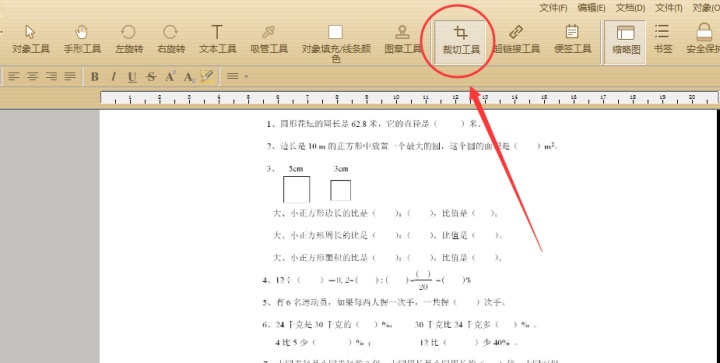Toggle bold formatting B

pyautogui.click(x=95, y=77)
